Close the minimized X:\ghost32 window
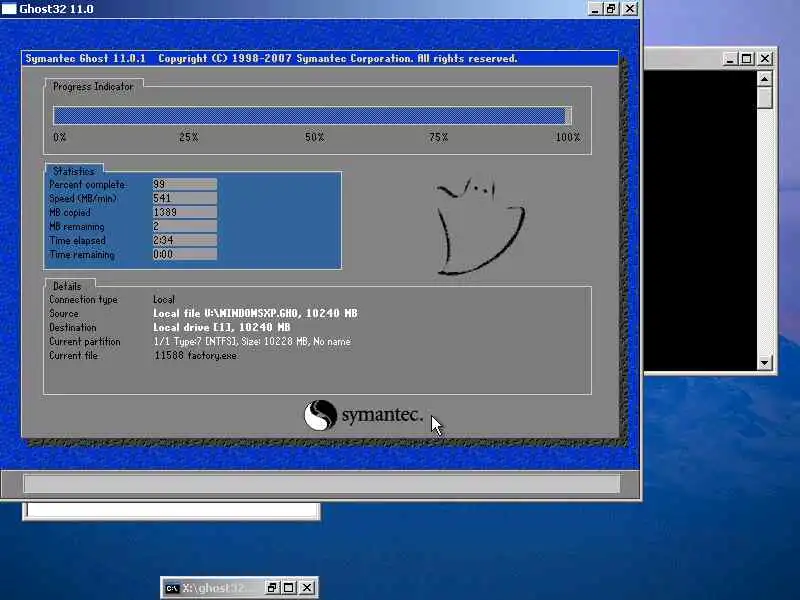Viewport: 800px width, 600px height. (x=307, y=588)
